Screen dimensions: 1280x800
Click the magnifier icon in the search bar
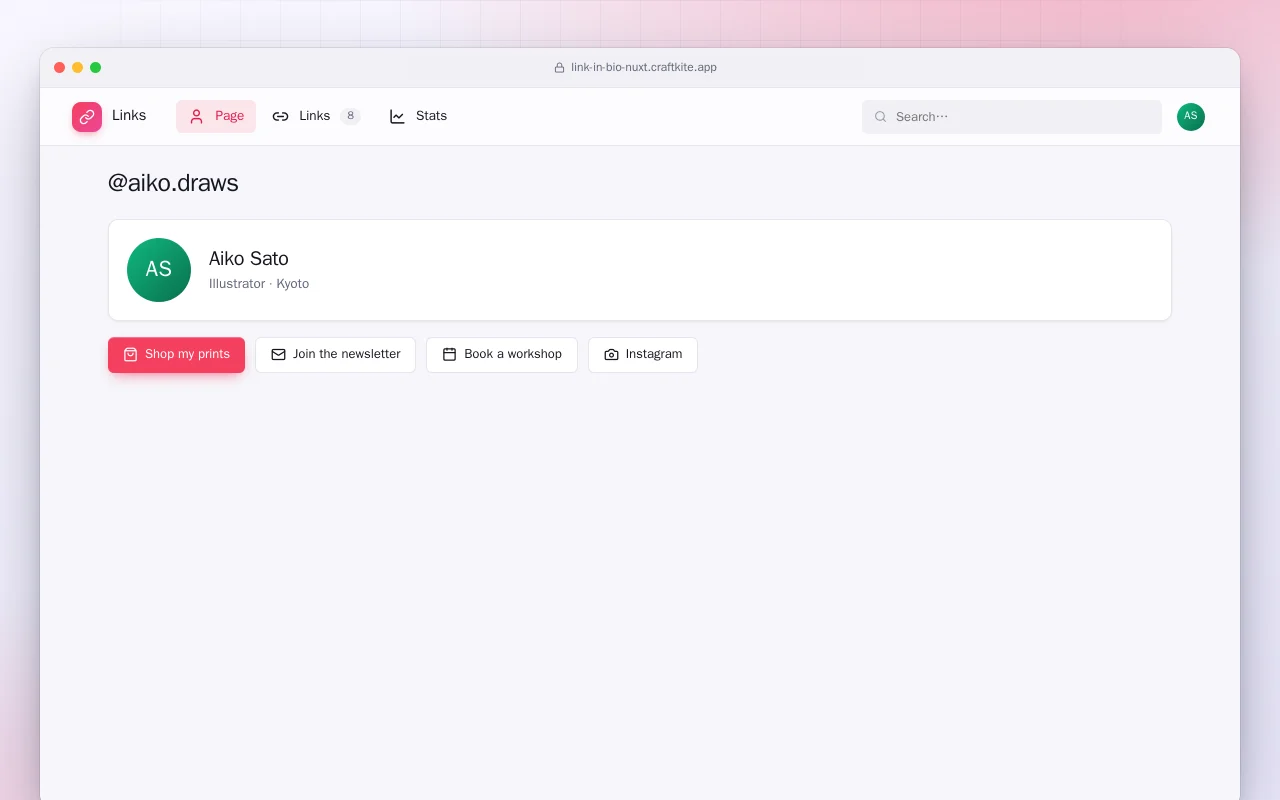[x=881, y=117]
